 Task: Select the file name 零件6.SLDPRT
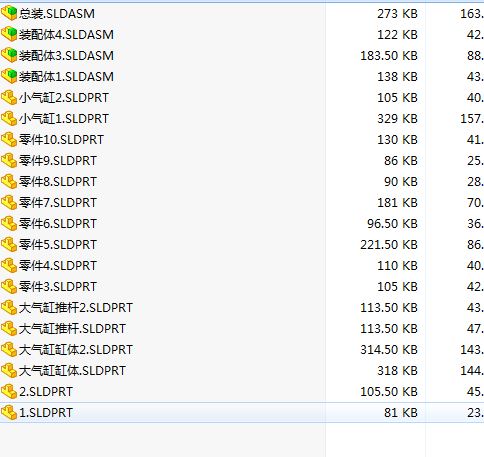[58, 224]
